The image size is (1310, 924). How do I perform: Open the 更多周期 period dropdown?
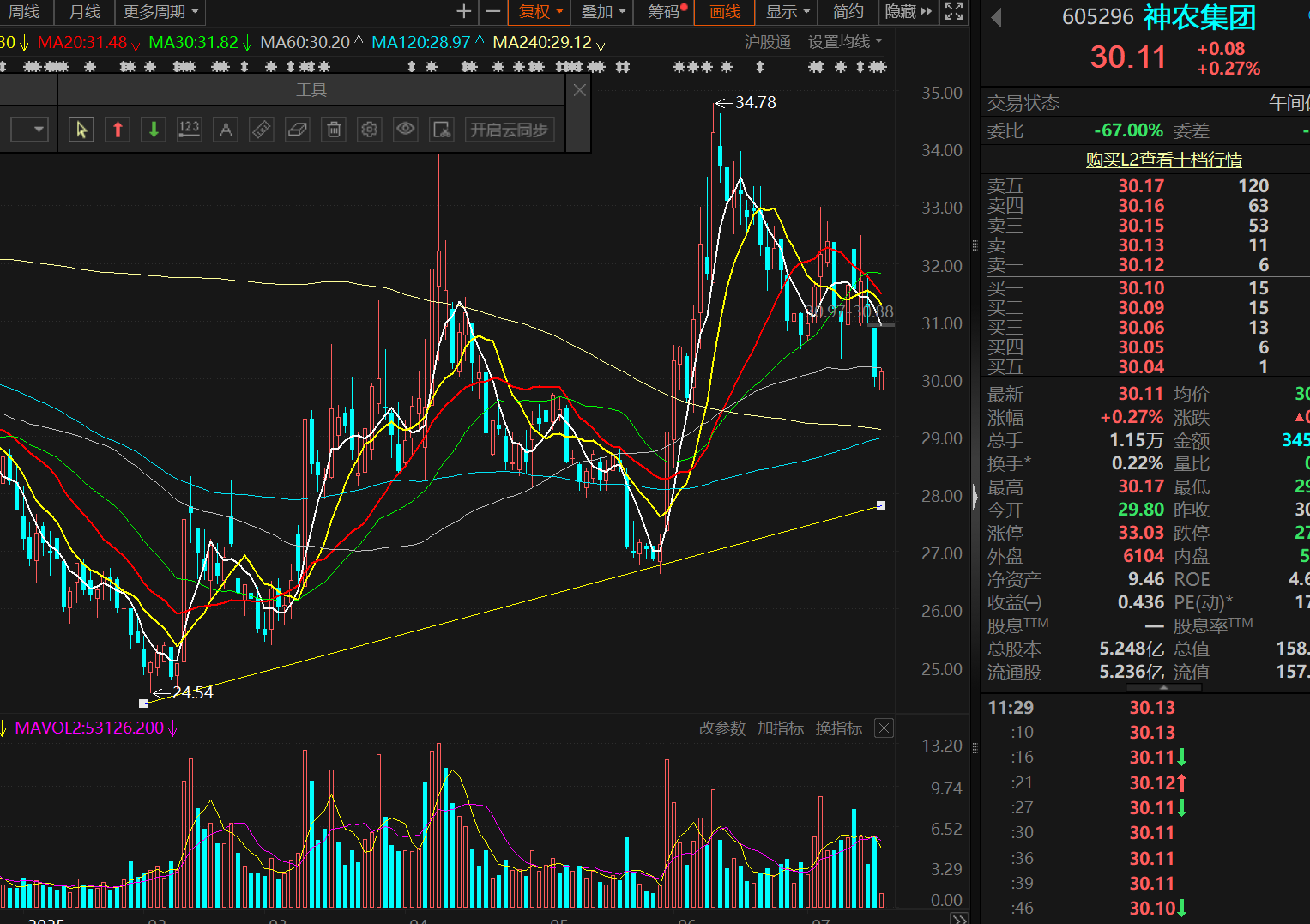pyautogui.click(x=160, y=11)
